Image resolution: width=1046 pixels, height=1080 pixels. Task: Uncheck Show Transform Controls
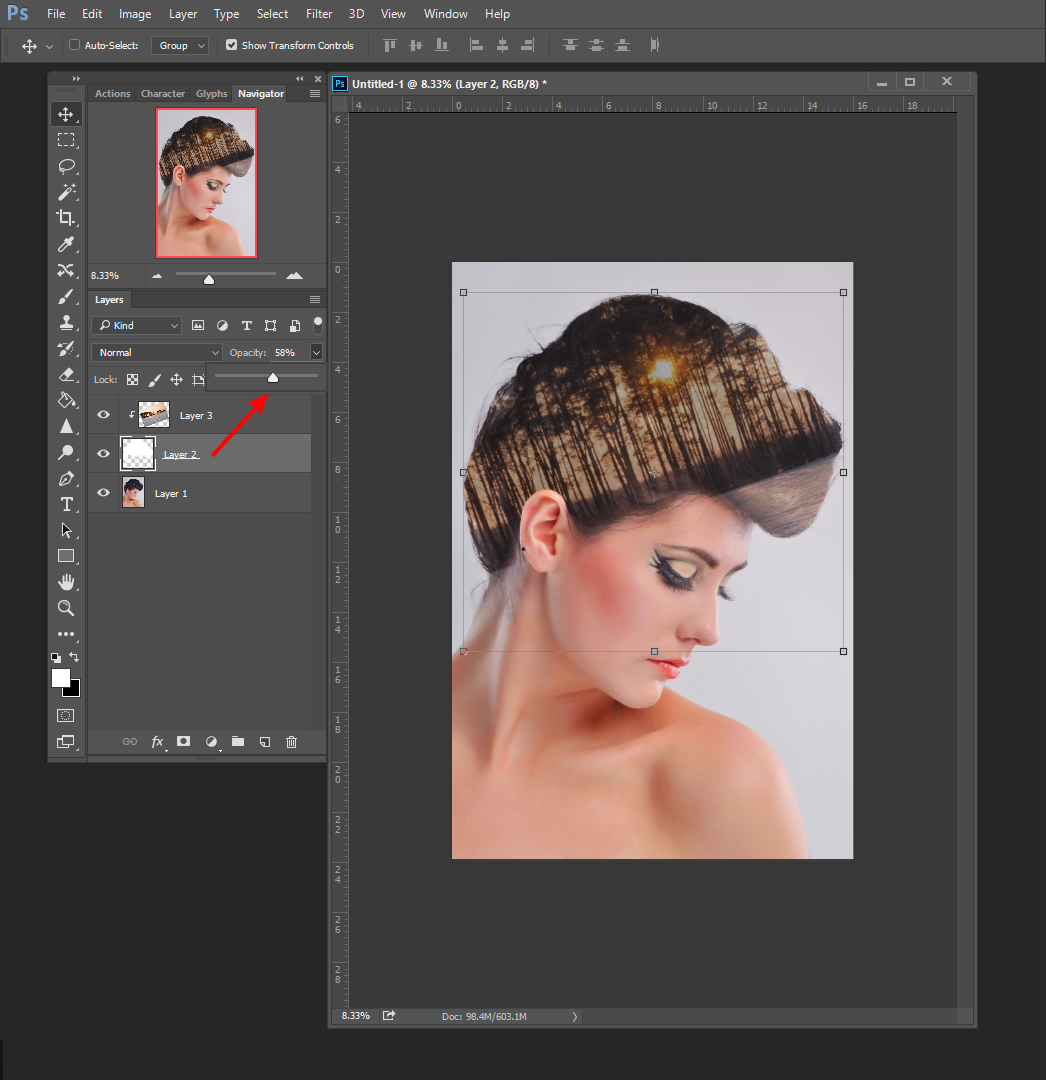tap(232, 45)
